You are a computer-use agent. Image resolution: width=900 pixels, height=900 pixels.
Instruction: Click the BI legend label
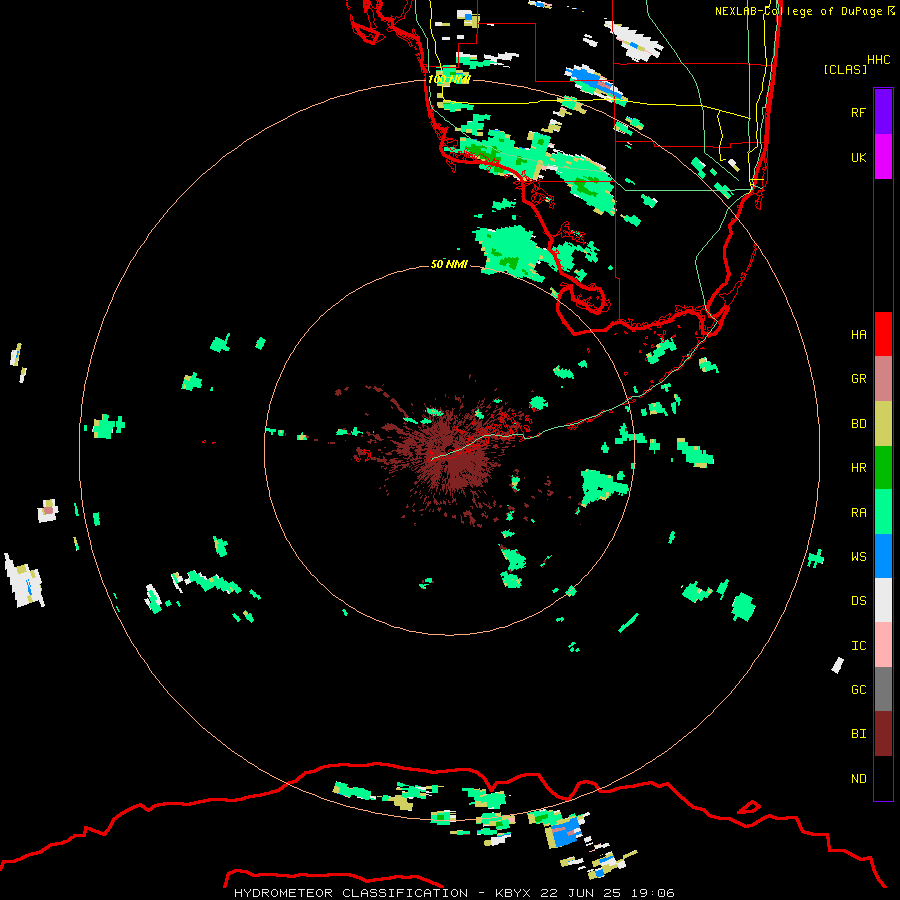858,734
